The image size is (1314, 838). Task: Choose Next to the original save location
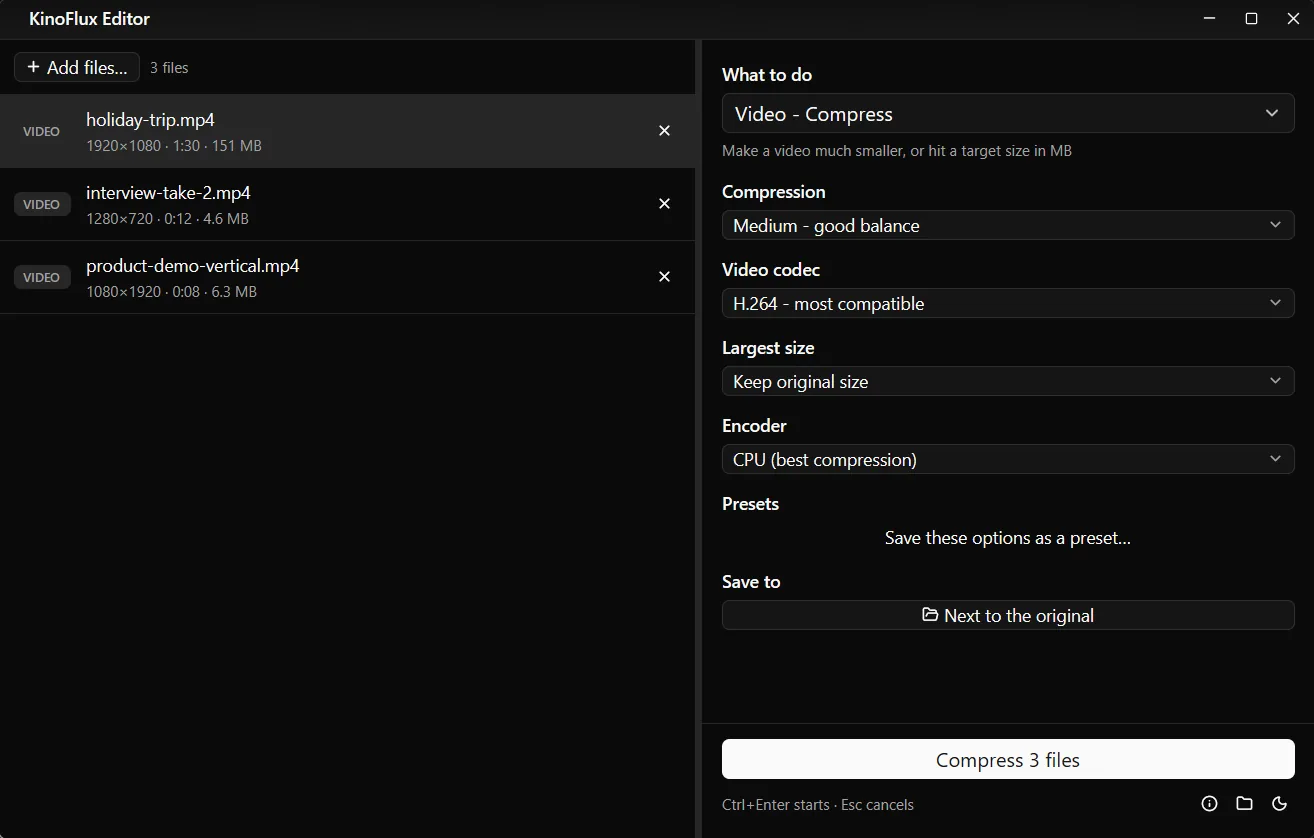click(x=1008, y=615)
